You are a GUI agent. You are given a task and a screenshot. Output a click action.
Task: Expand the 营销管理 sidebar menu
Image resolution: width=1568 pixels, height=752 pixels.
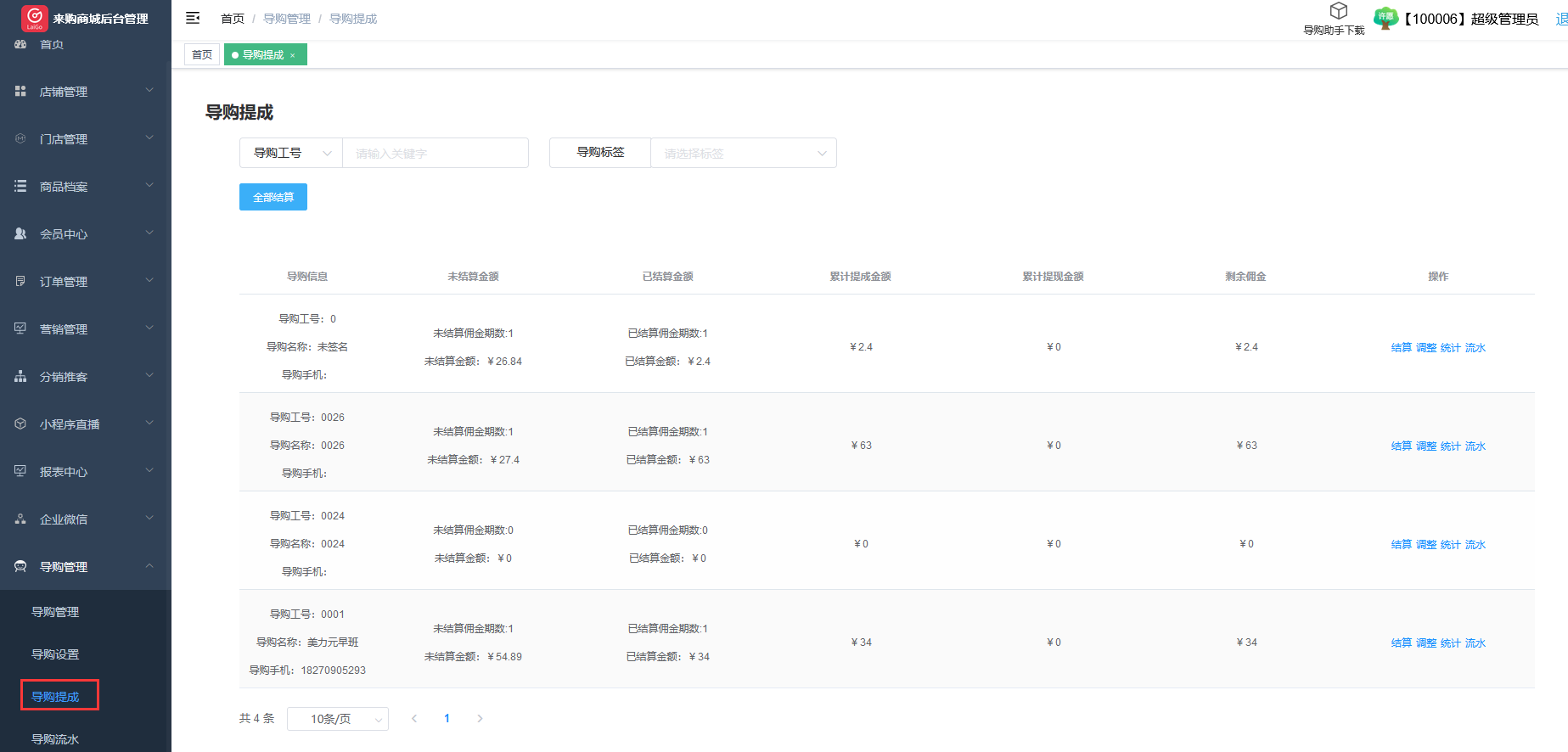click(85, 328)
